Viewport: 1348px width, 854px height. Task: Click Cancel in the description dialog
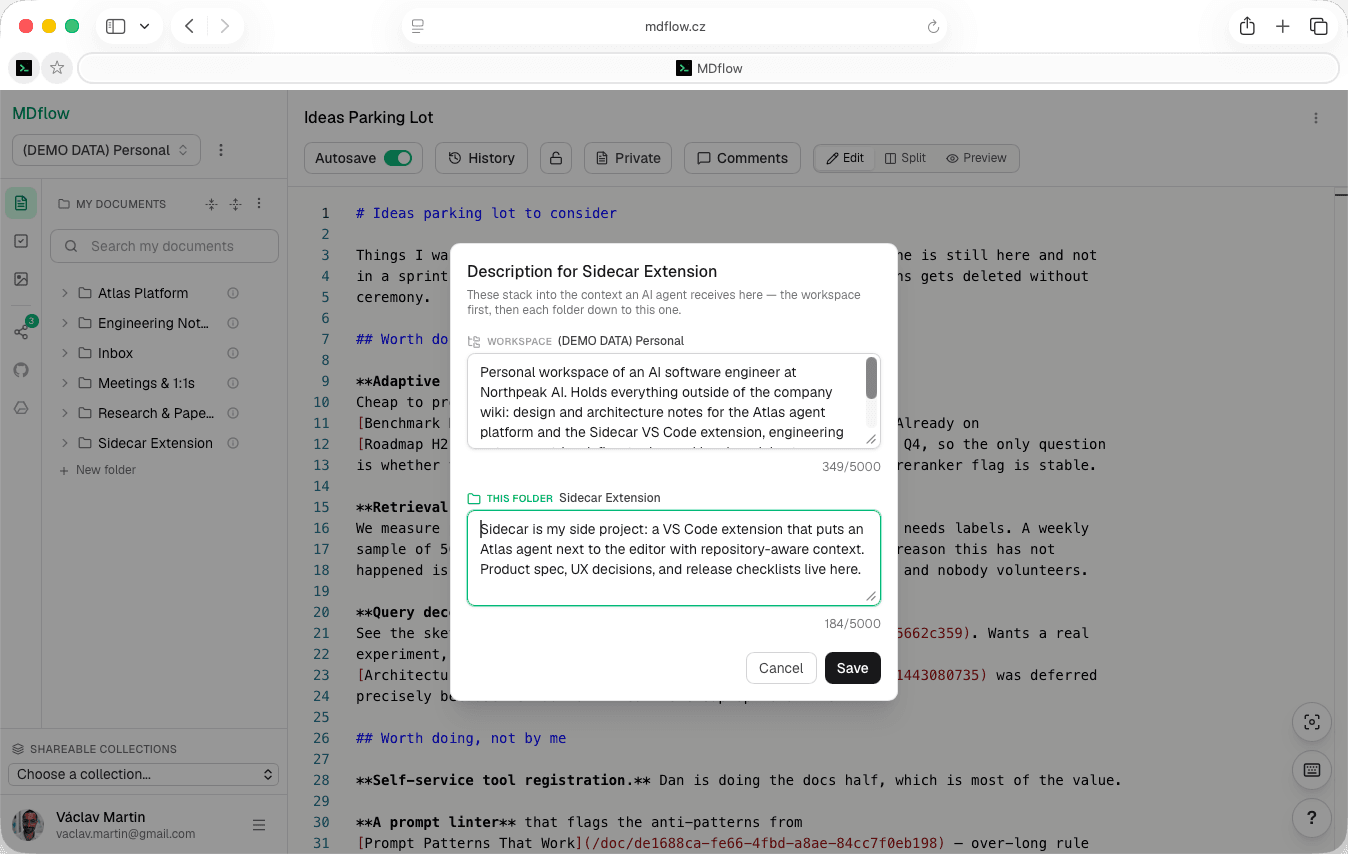[x=781, y=668]
